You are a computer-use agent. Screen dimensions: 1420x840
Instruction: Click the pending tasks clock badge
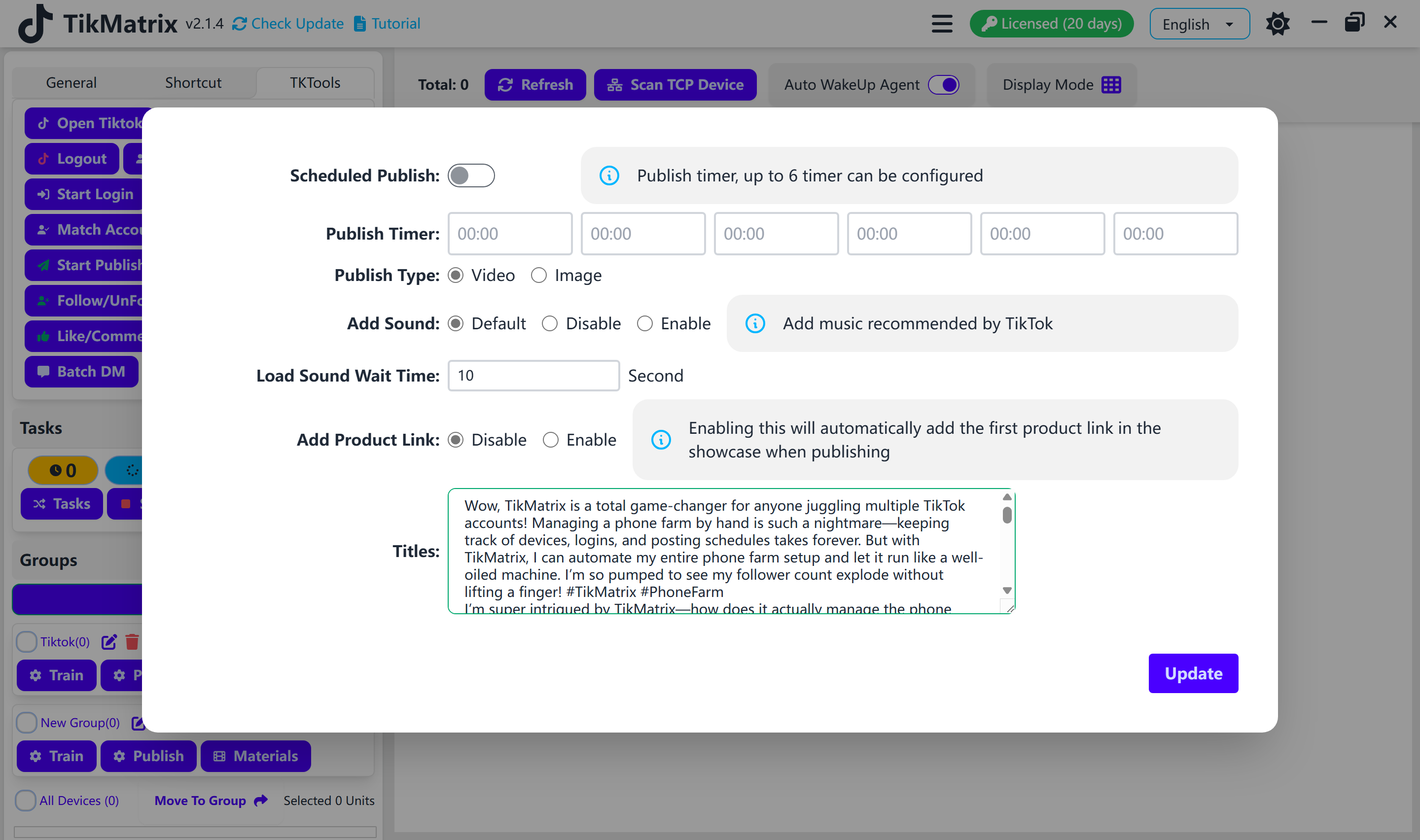coord(63,470)
